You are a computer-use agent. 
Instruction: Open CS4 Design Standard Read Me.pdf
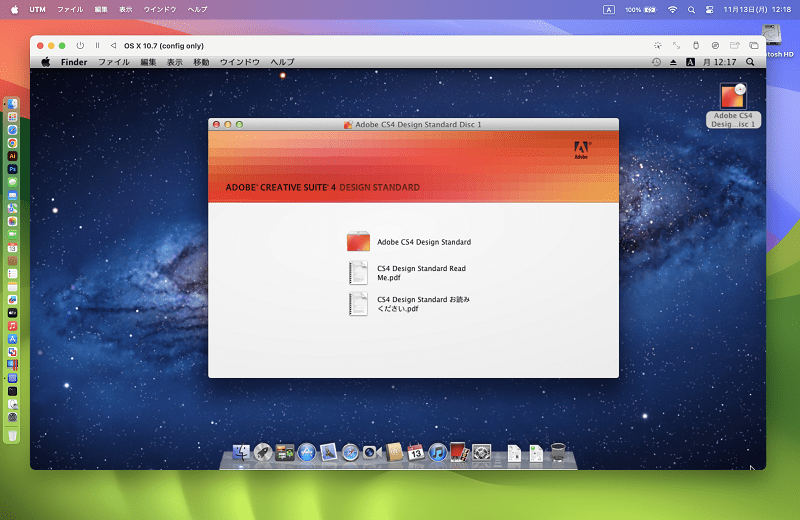click(358, 273)
